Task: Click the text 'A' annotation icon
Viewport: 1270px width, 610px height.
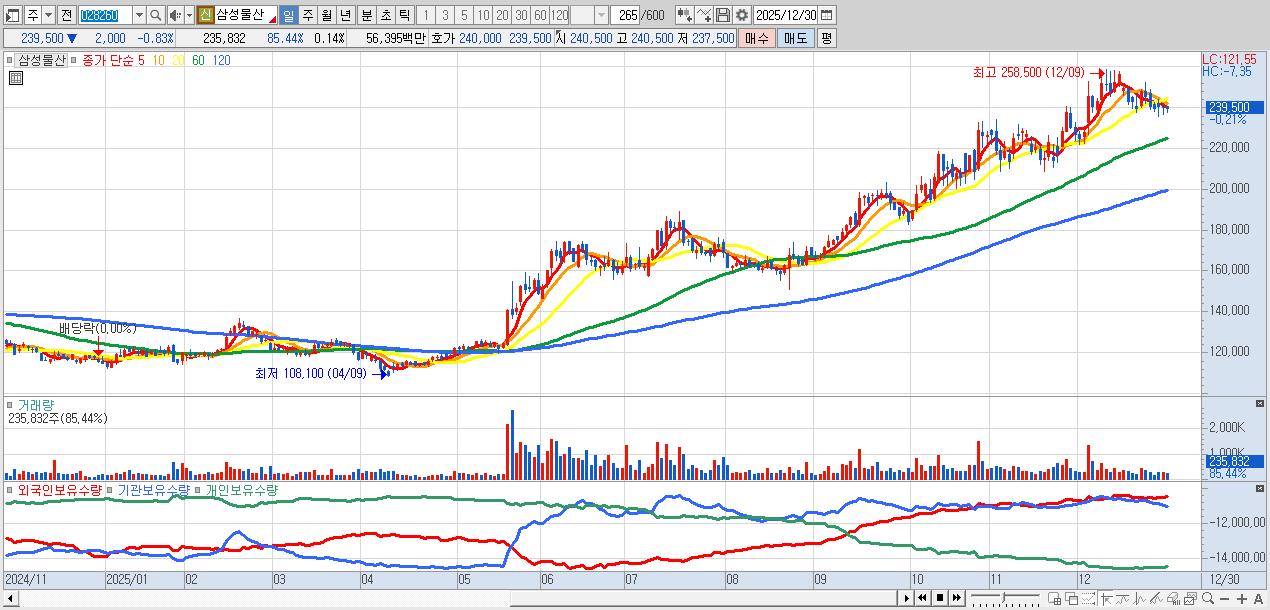Action: 1258,598
